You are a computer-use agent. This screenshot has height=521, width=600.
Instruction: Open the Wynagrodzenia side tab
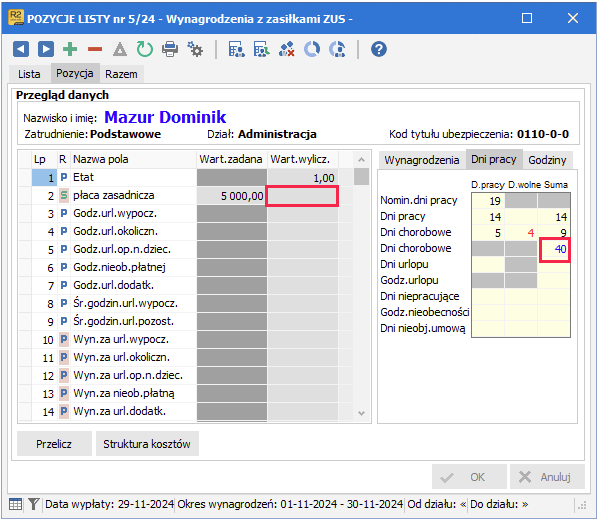(x=422, y=160)
